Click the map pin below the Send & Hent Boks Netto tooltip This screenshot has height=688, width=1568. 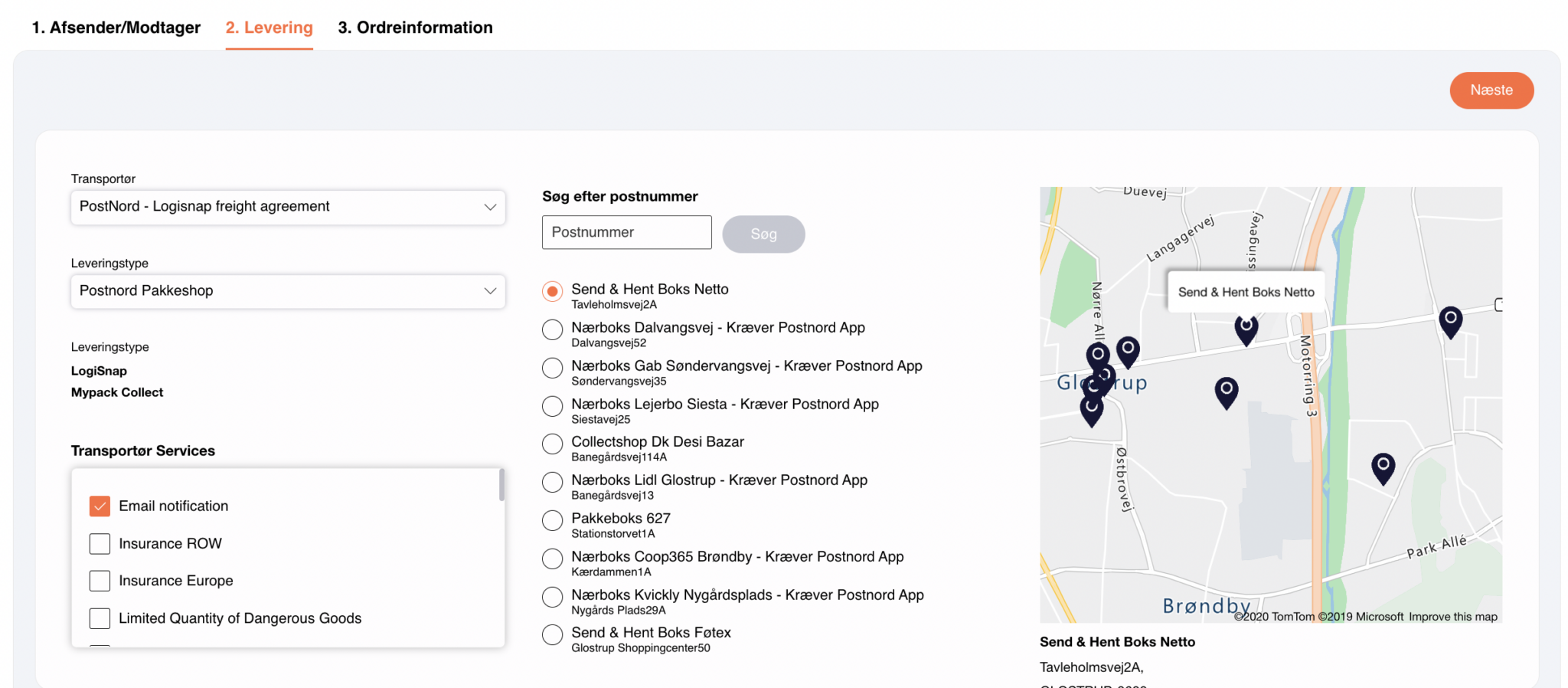tap(1246, 329)
